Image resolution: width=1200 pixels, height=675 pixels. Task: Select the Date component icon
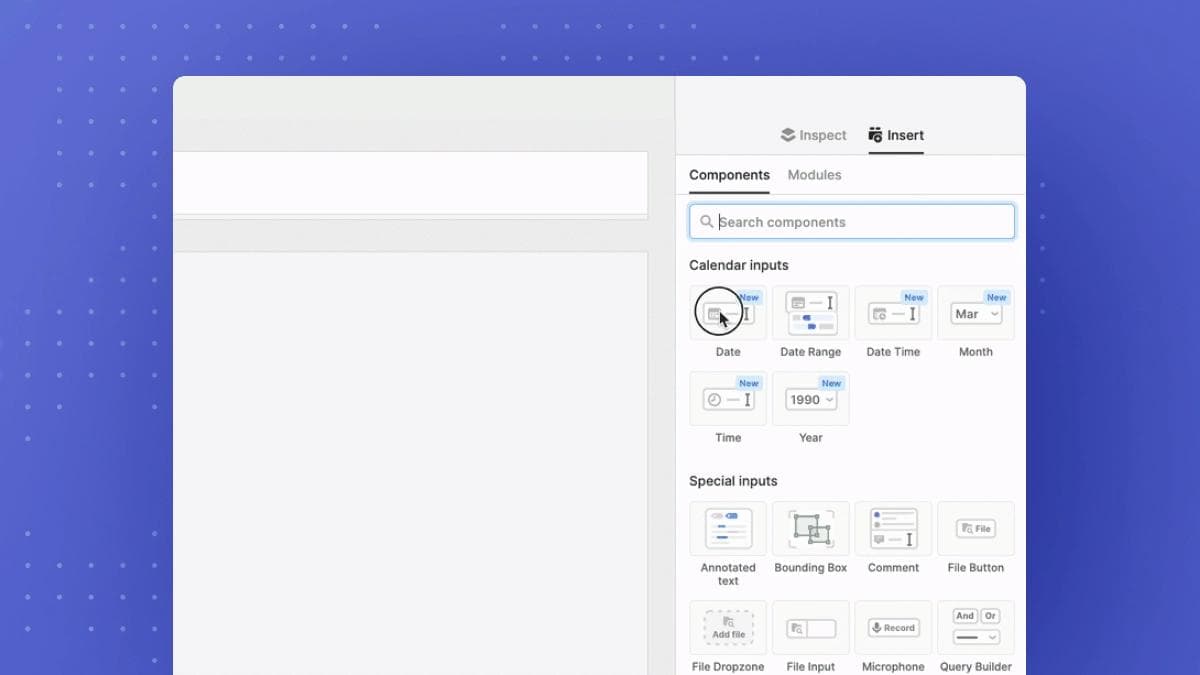(728, 313)
